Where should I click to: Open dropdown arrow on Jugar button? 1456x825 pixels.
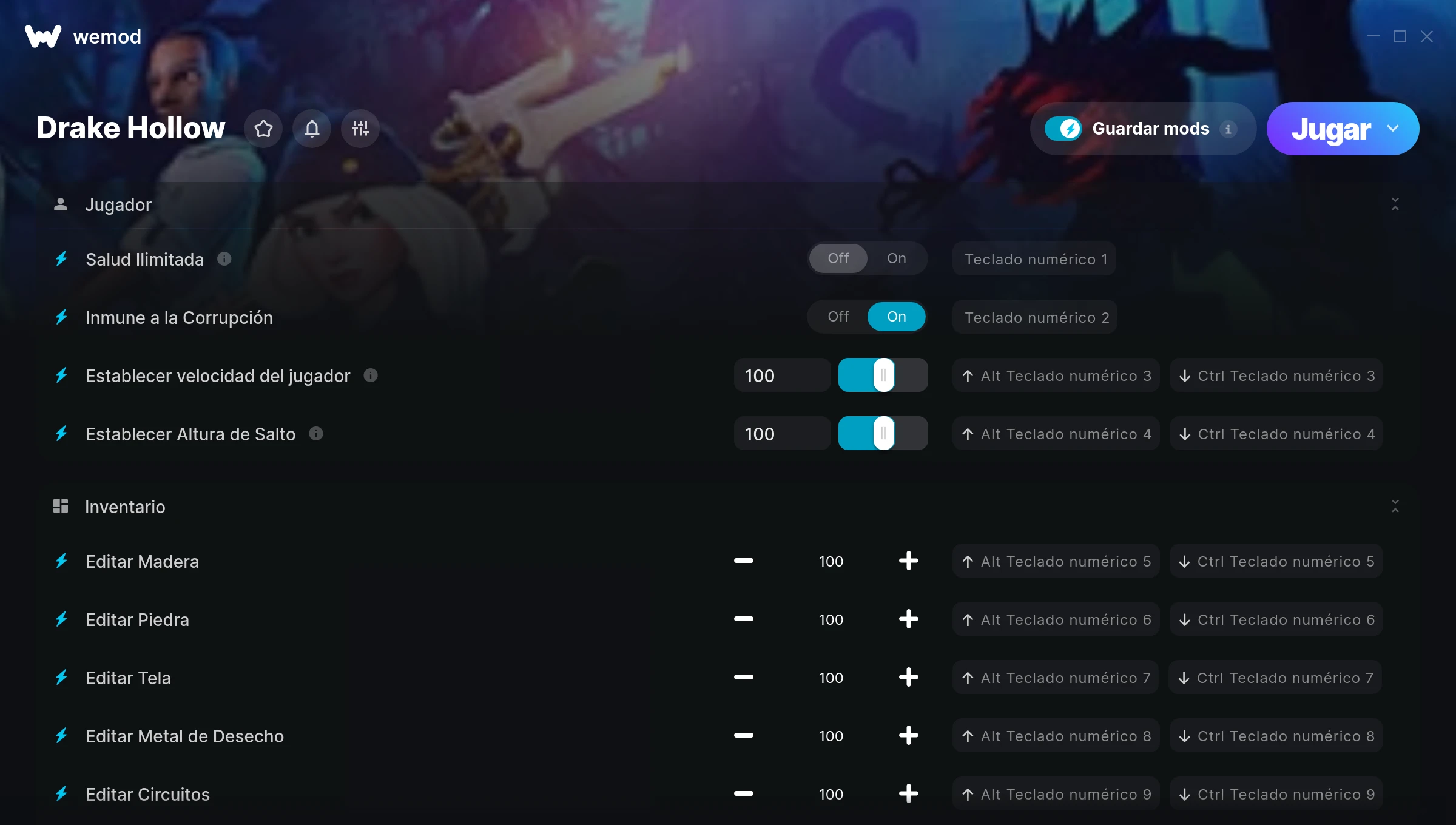coord(1393,129)
